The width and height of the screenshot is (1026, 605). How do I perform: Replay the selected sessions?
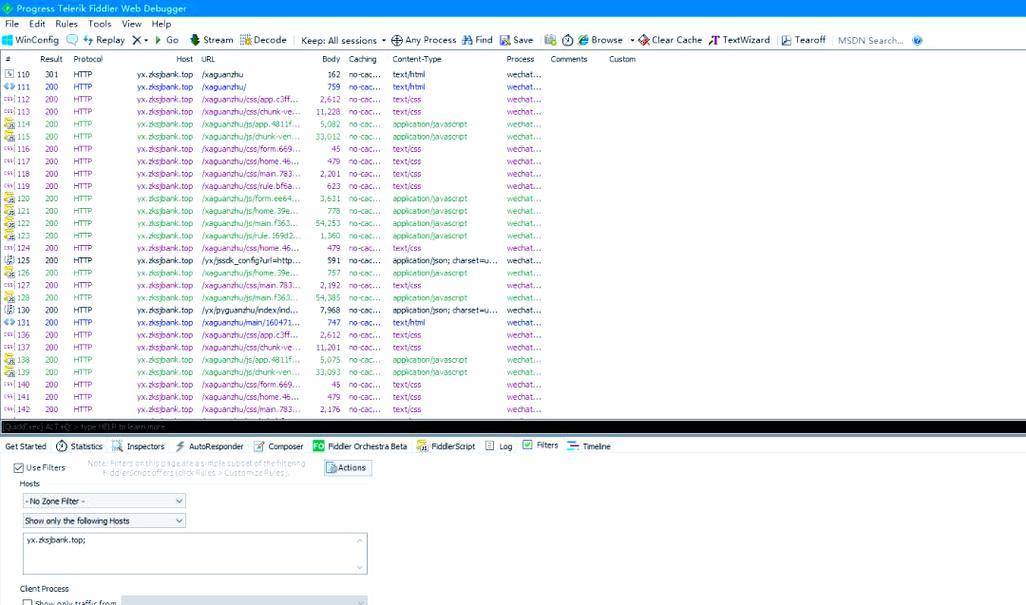click(x=103, y=40)
